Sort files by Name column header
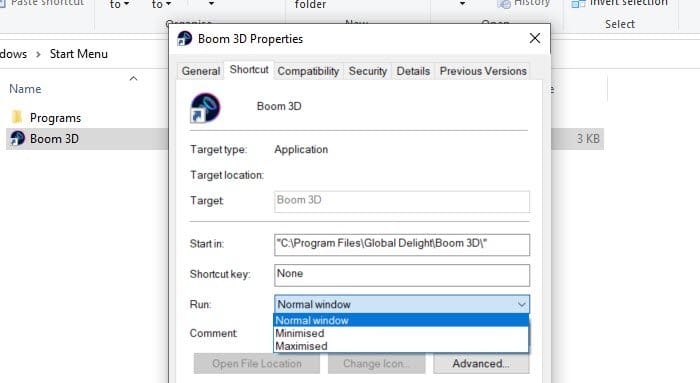This screenshot has width=700, height=383. (x=25, y=89)
